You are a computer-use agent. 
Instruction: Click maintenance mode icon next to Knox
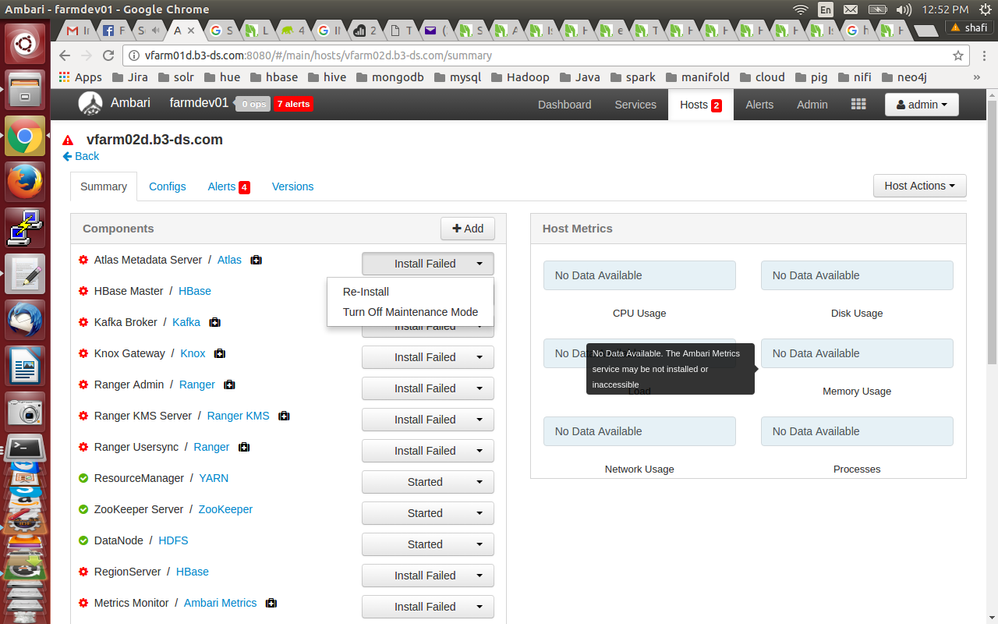[220, 353]
